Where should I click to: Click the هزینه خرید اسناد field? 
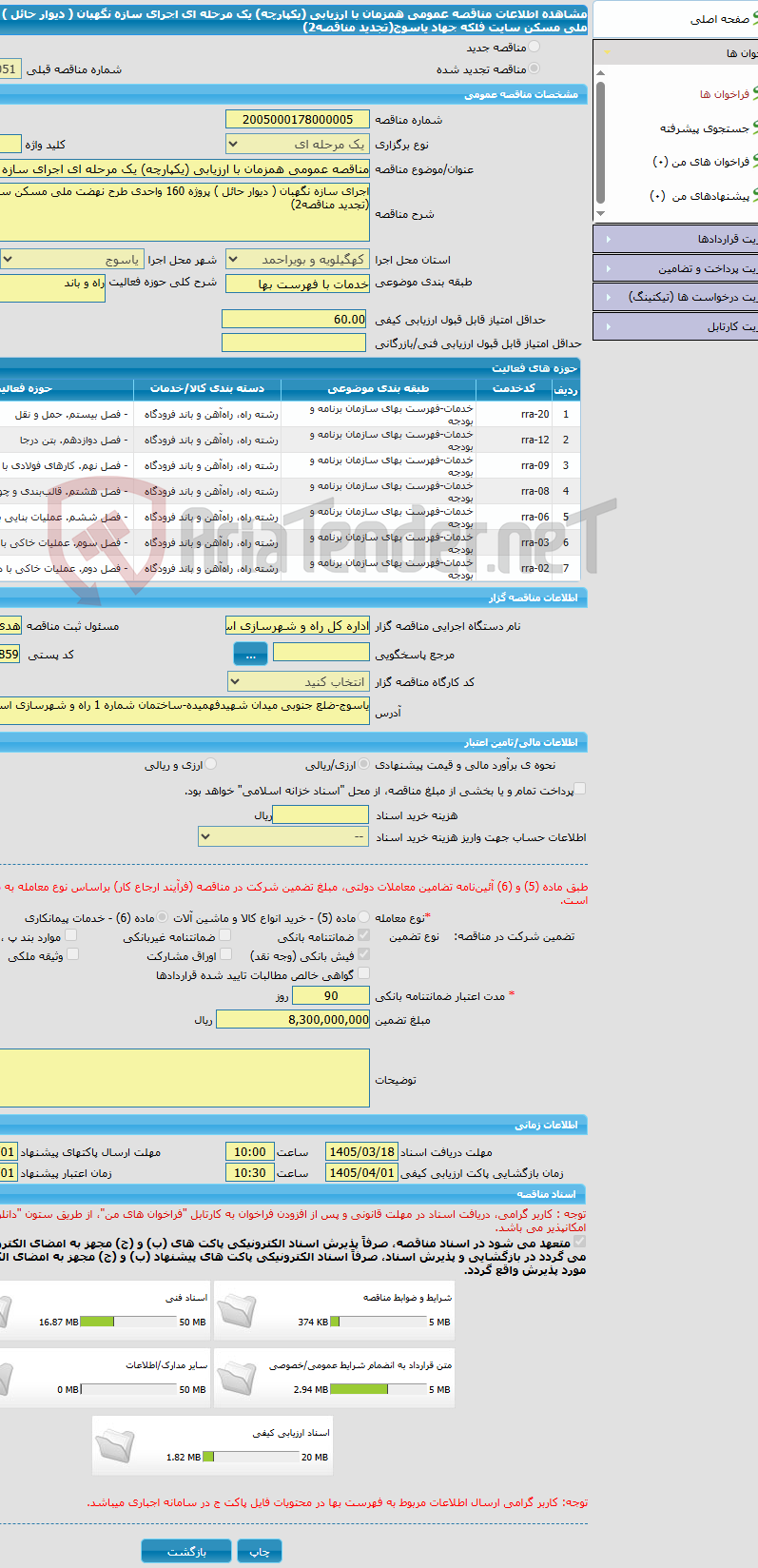point(321,815)
